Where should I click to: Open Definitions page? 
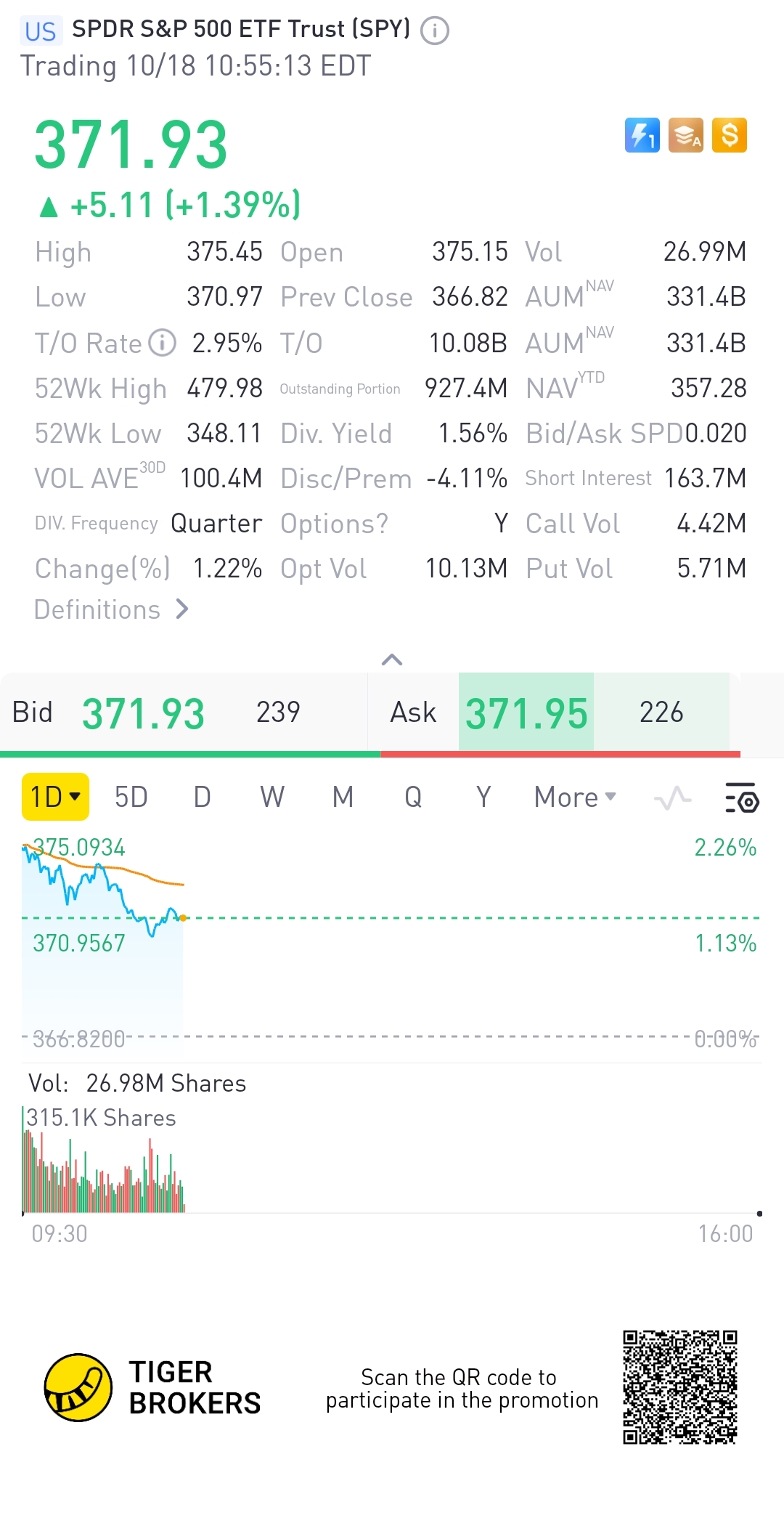[111, 609]
